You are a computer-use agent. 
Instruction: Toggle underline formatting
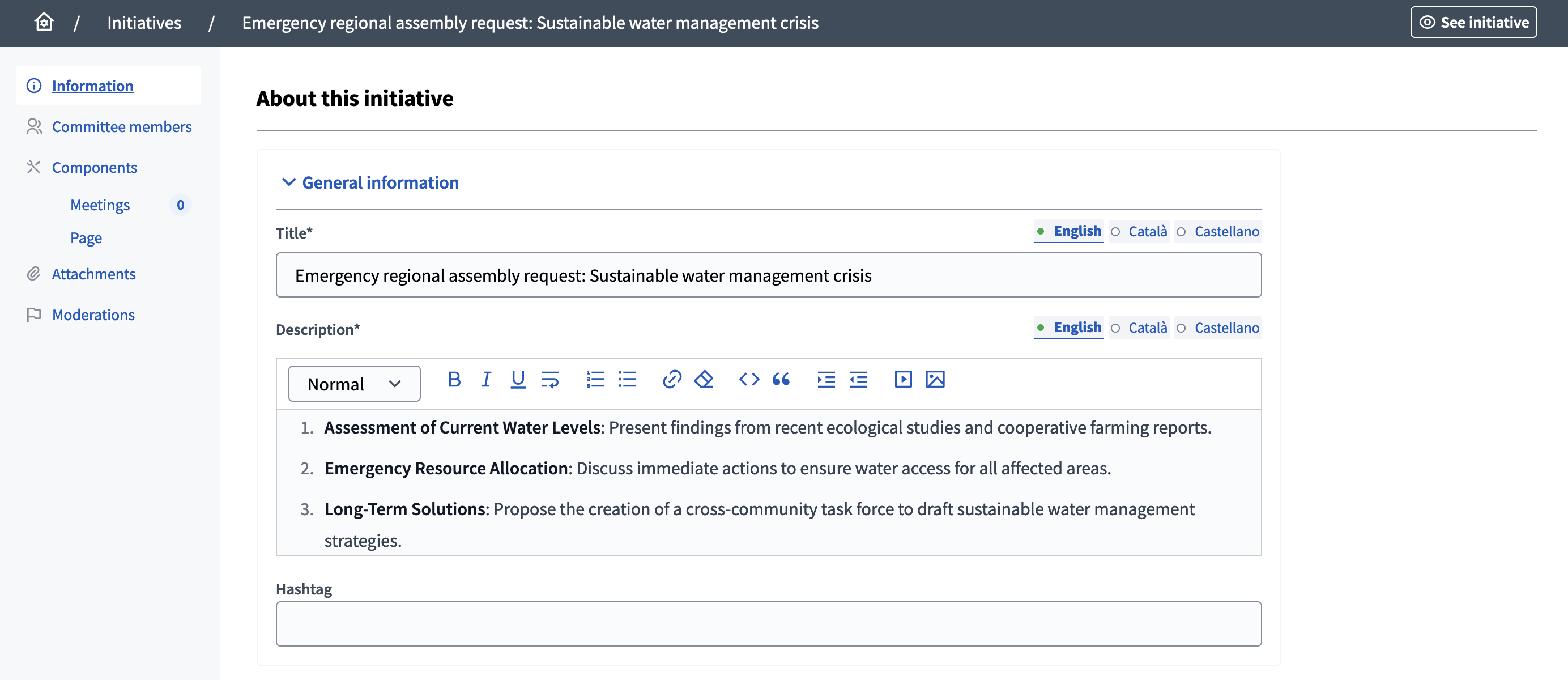(x=517, y=379)
